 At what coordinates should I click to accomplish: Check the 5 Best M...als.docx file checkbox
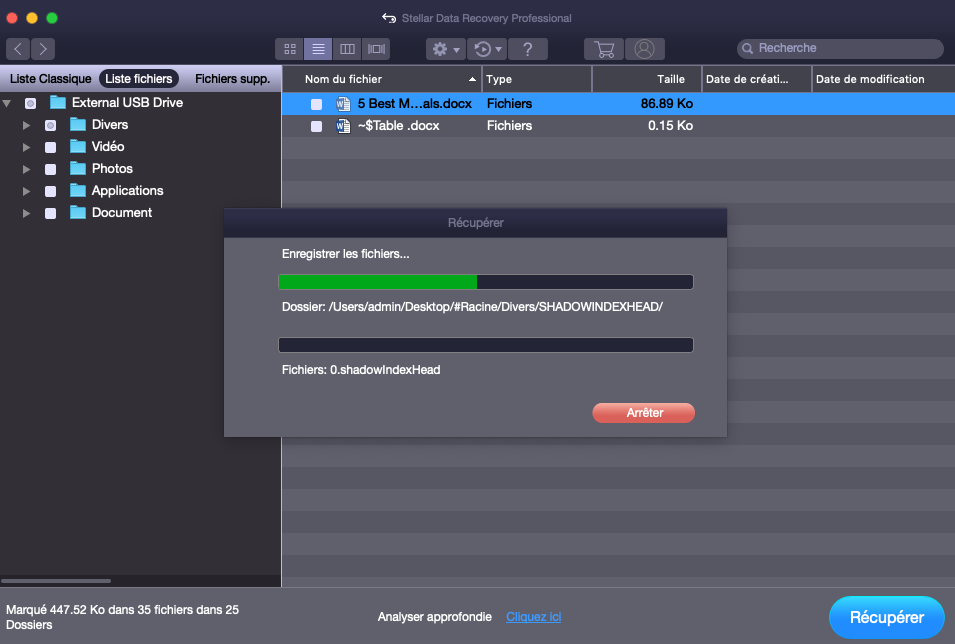click(x=316, y=104)
